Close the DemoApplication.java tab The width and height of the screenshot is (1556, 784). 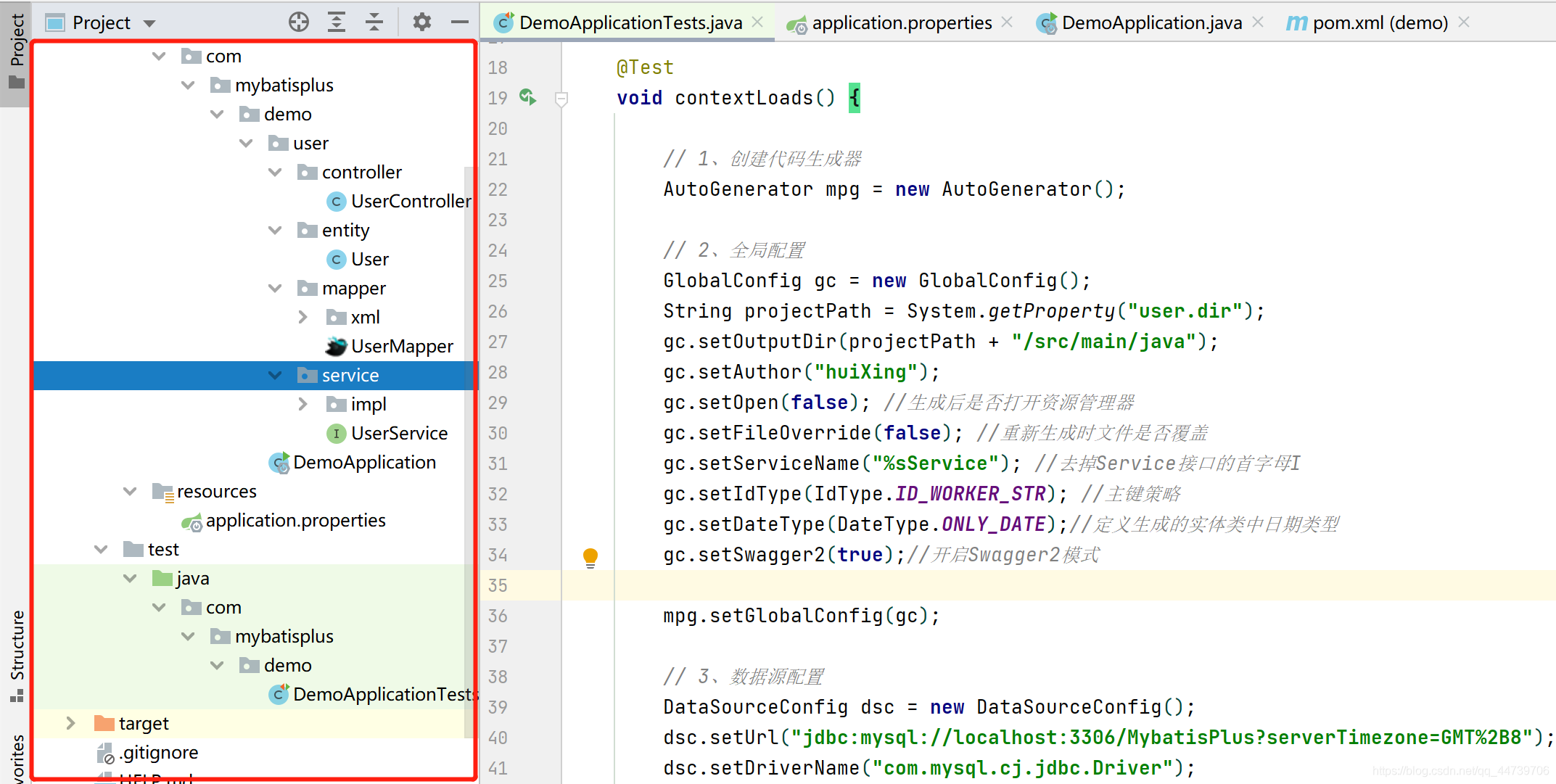tap(1258, 22)
